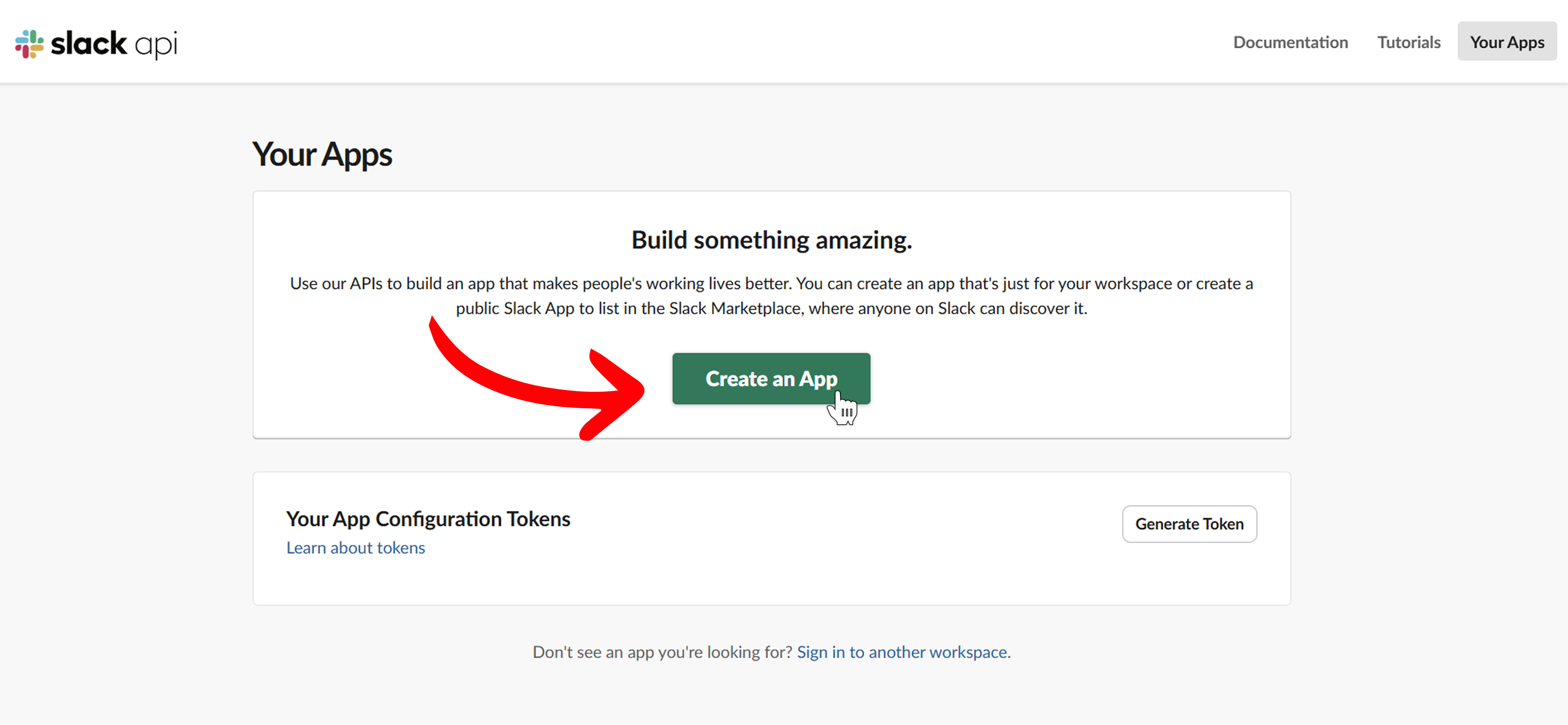Open the Documentation menu item
Viewport: 1568px width, 725px height.
tap(1291, 42)
